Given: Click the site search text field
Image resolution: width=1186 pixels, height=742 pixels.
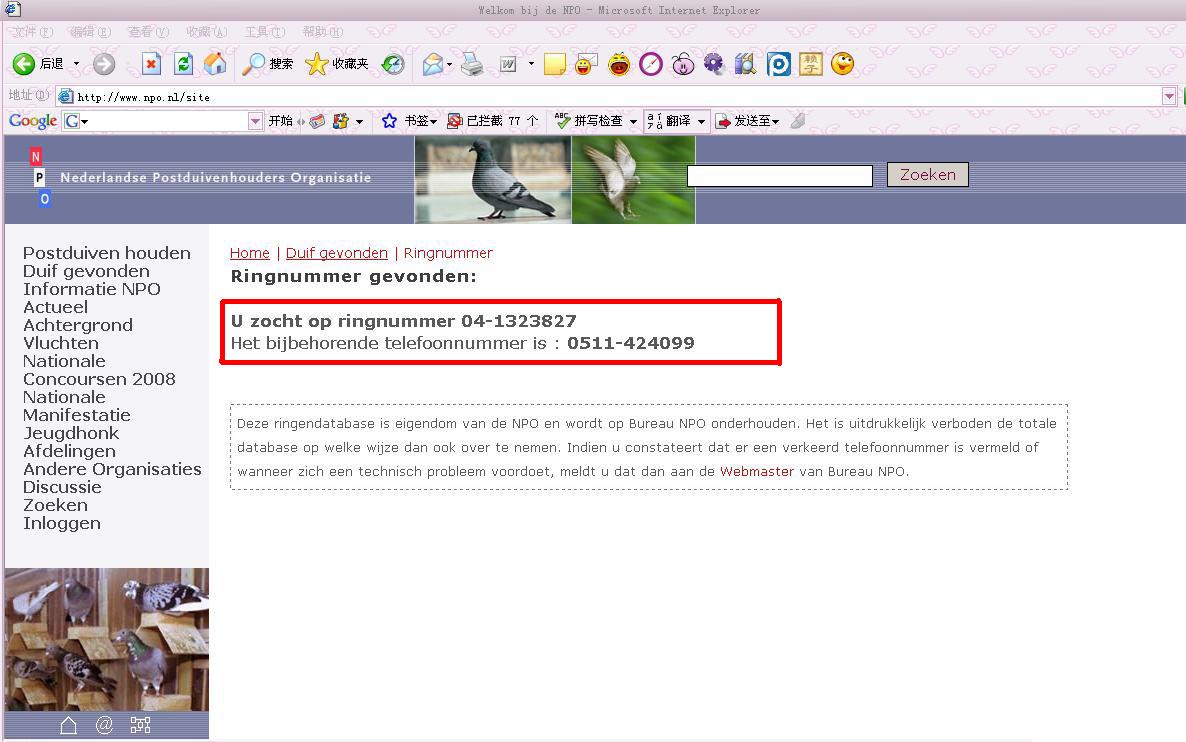Looking at the screenshot, I should pos(780,175).
